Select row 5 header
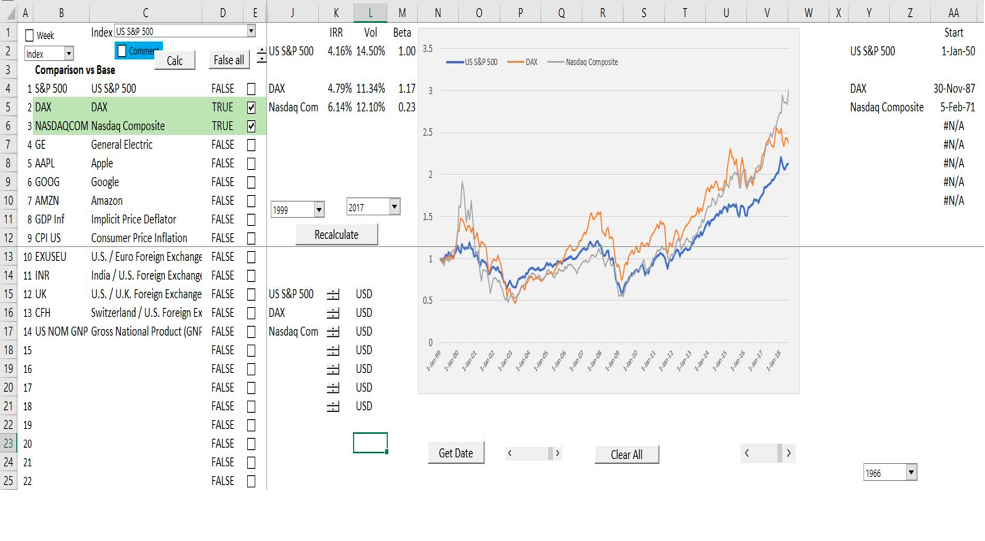This screenshot has width=985, height=541. point(8,107)
